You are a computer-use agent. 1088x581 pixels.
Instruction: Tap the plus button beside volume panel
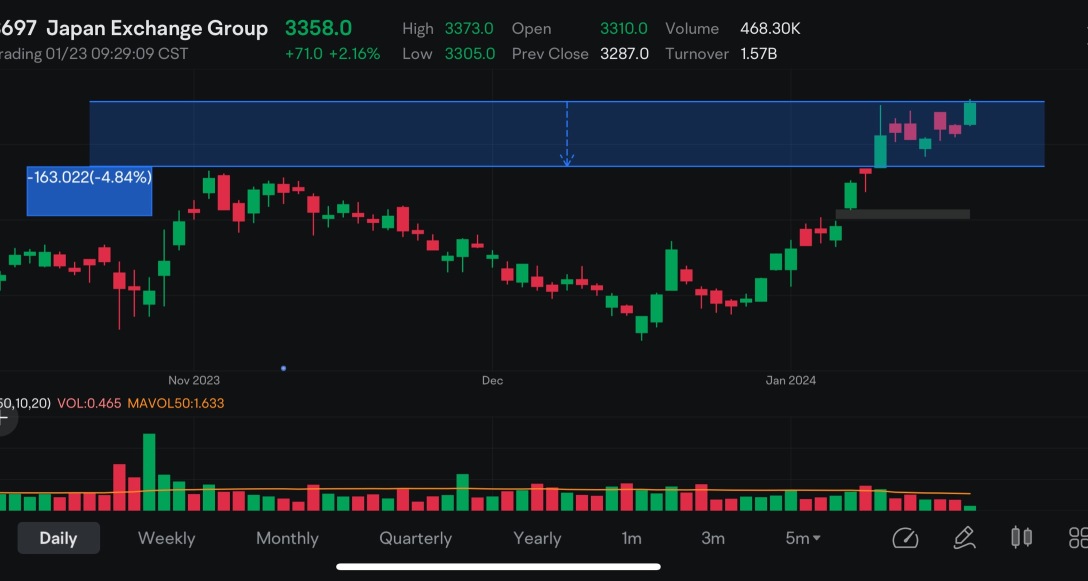(x=4, y=418)
